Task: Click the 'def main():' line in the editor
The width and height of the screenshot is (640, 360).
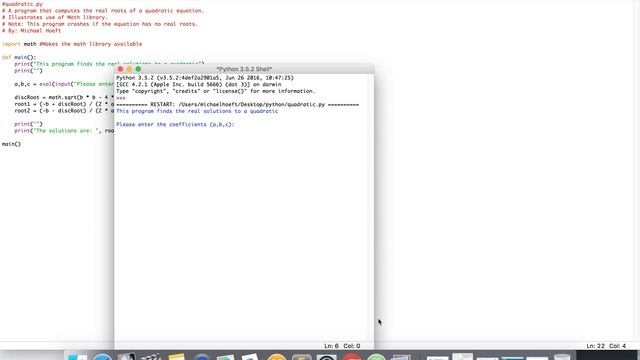Action: click(19, 57)
